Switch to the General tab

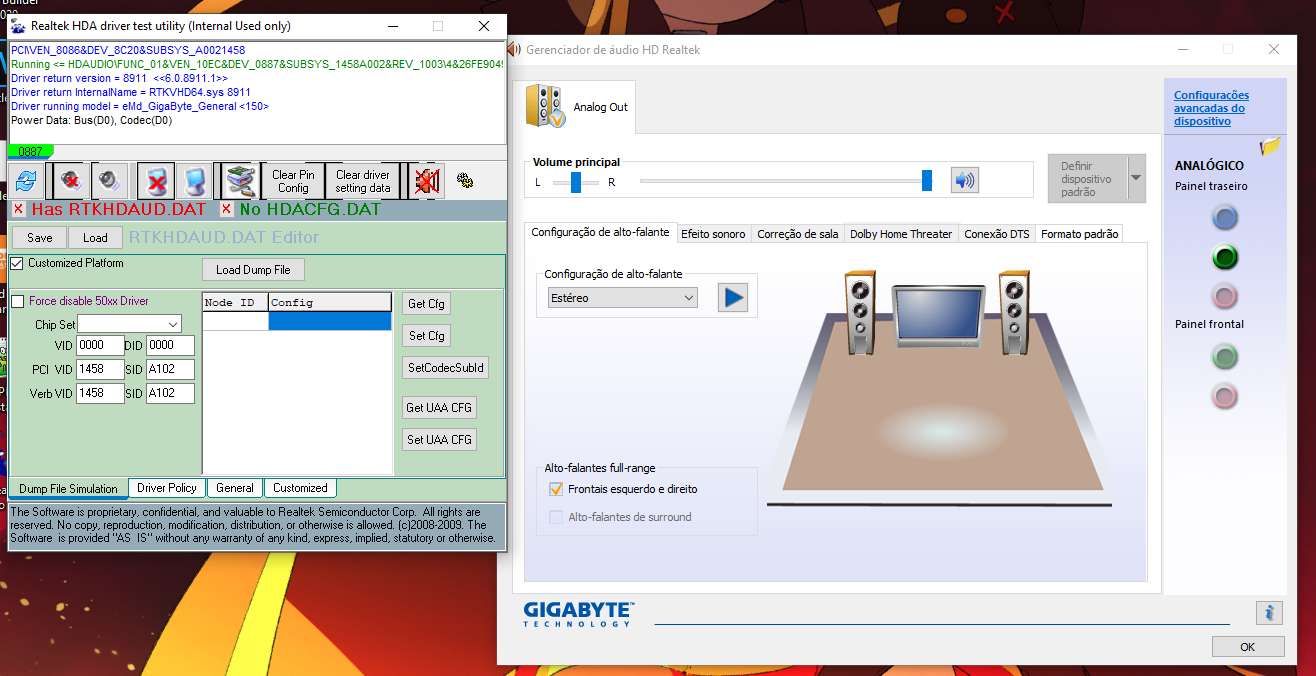(235, 488)
